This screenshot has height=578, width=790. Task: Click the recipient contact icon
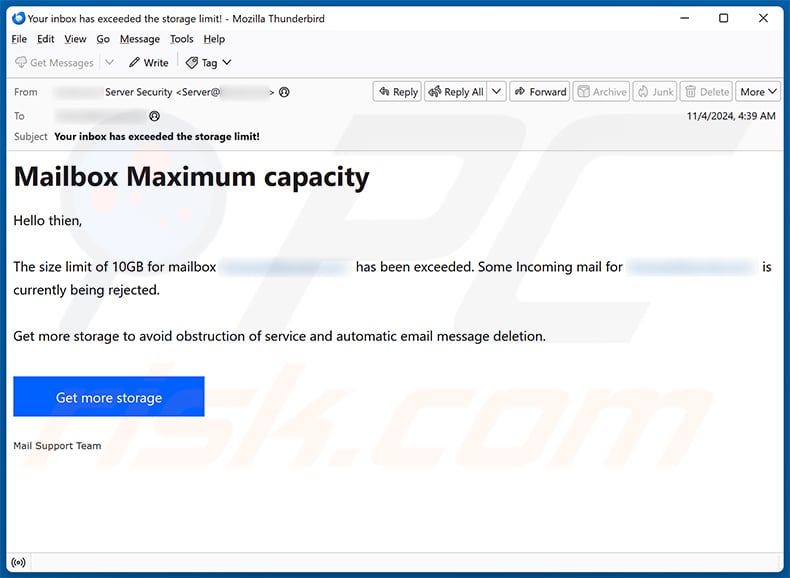click(154, 116)
